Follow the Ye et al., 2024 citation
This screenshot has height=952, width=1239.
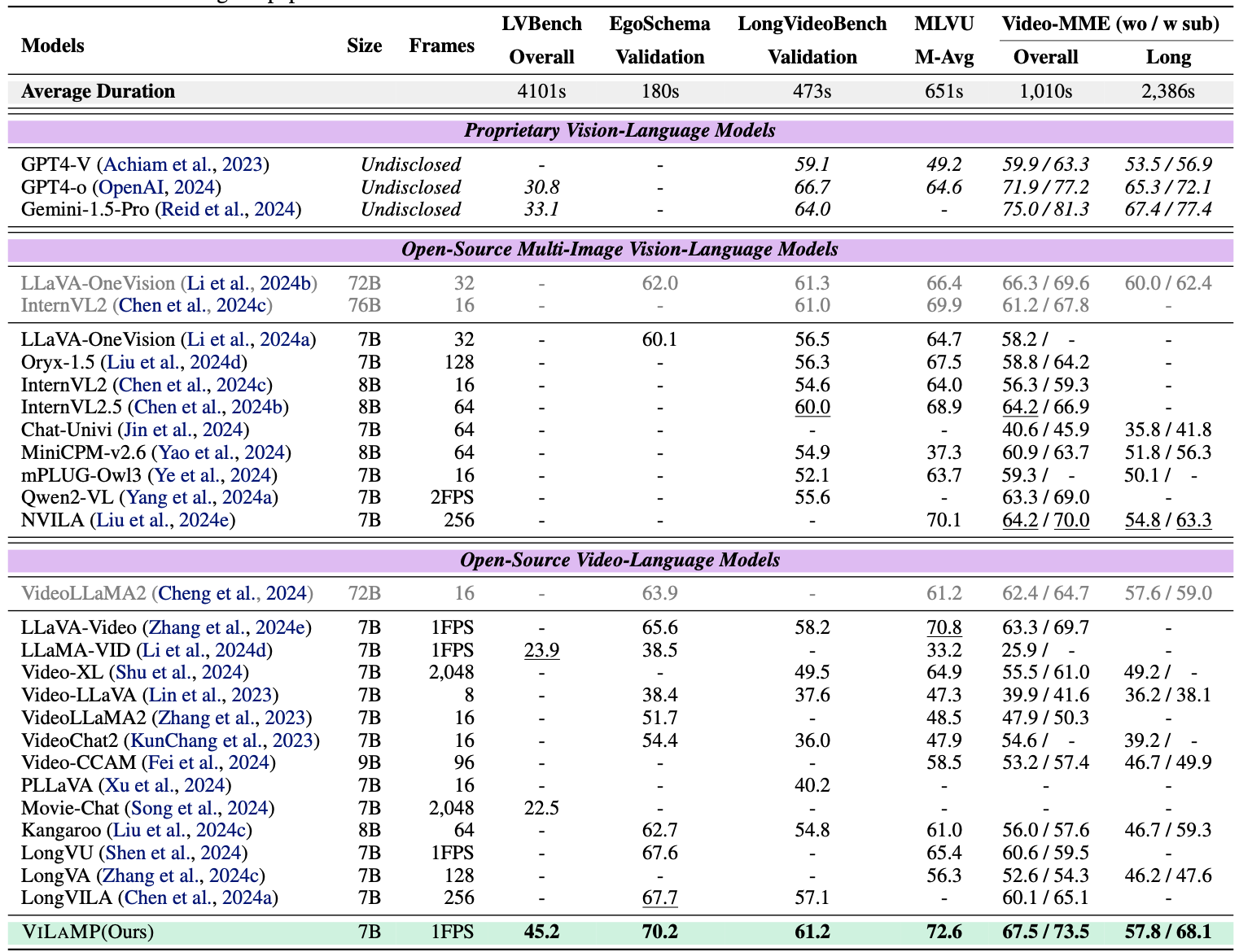click(212, 475)
